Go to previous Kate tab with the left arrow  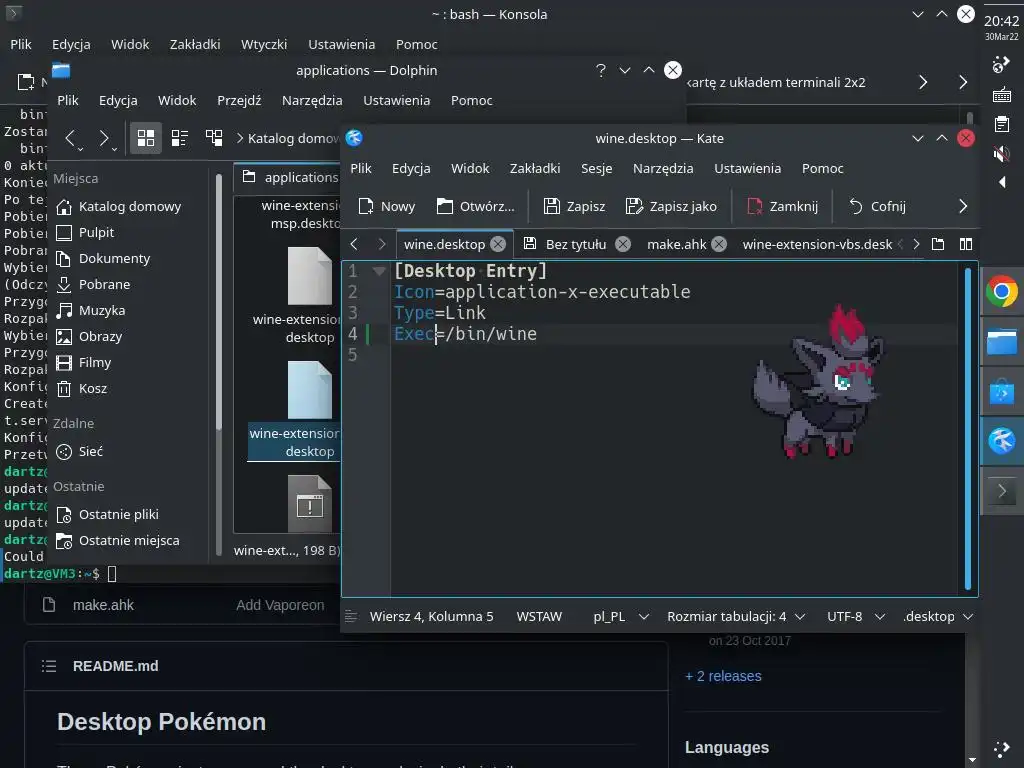pos(354,244)
